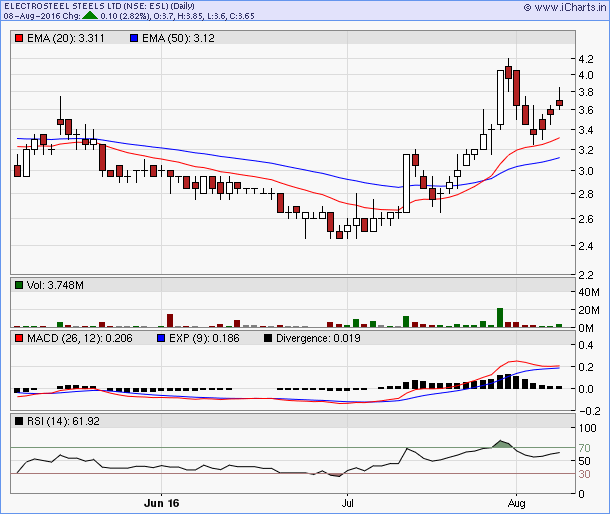610x514 pixels.
Task: Click the black Divergence legend swatch
Action: coord(268,338)
